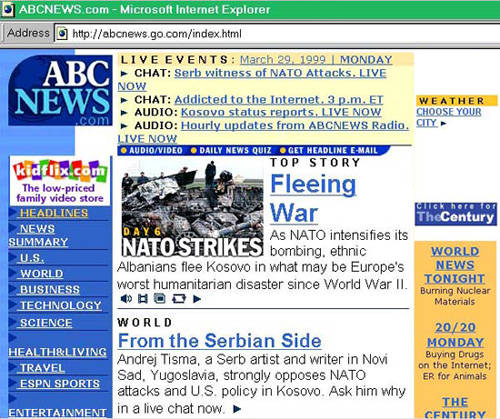Viewport: 500px width, 419px height.
Task: Open the HEALTH&LIVING section
Action: (x=58, y=352)
